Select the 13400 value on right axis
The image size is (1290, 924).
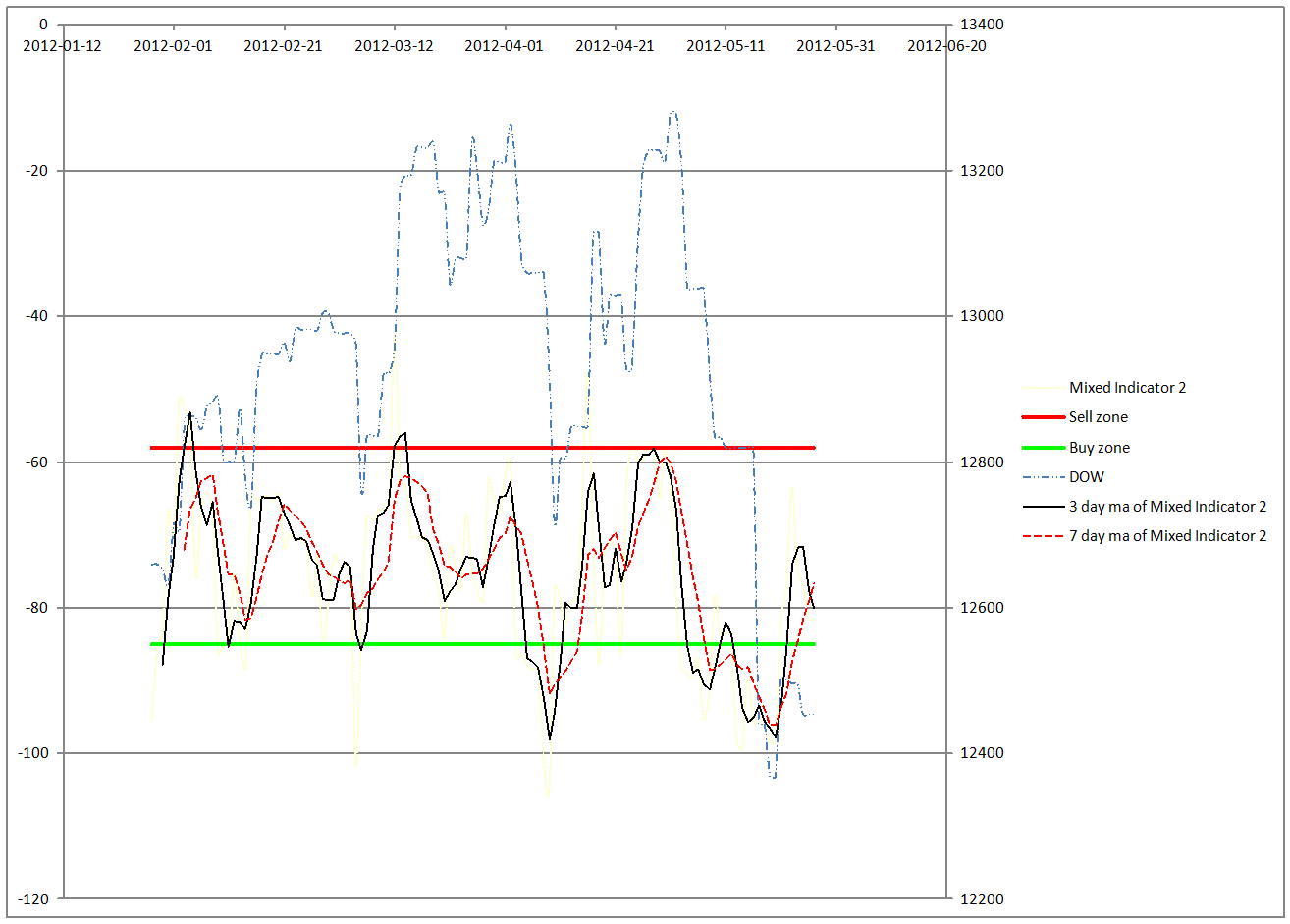point(977,25)
